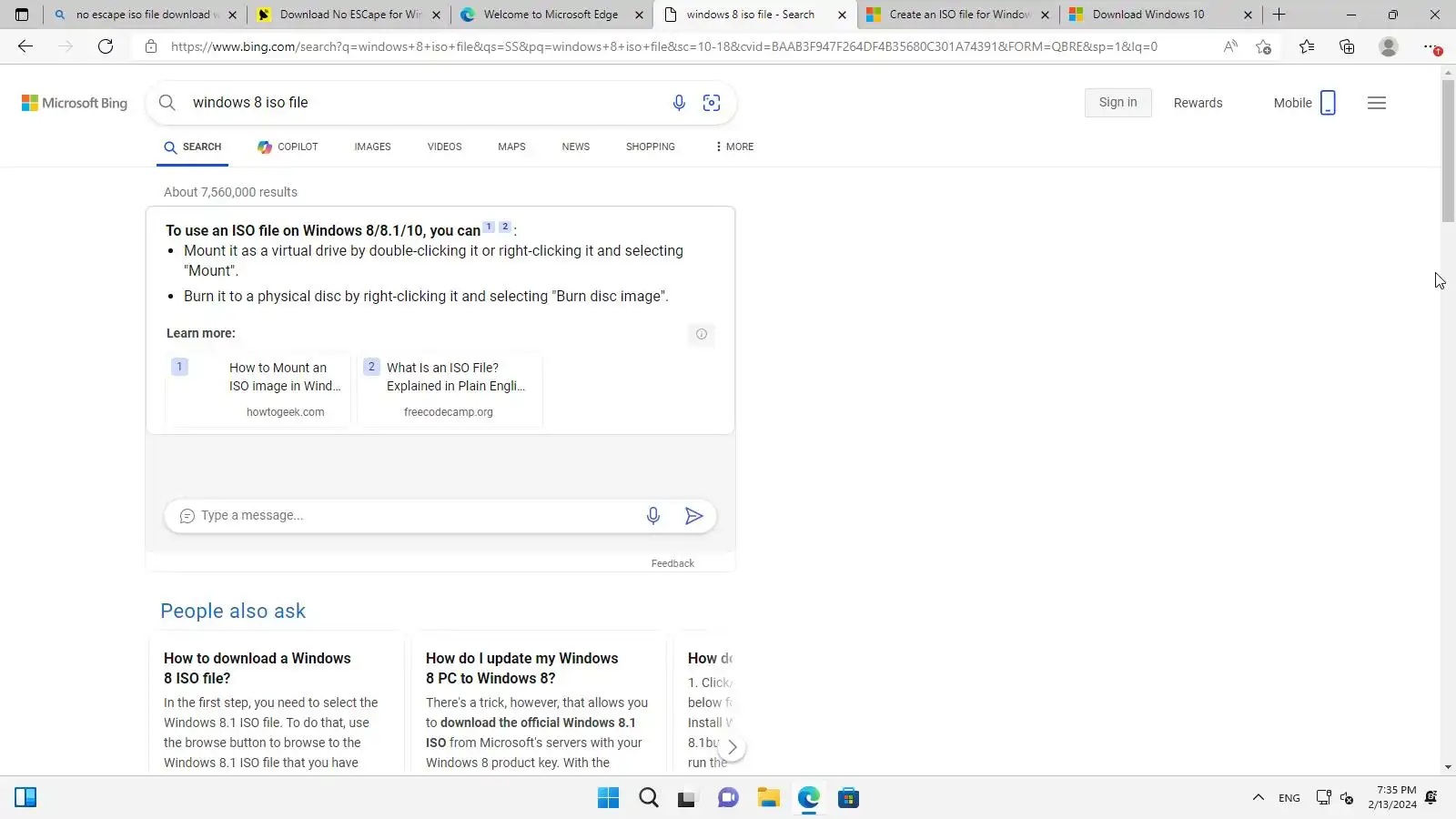Open the clock showing 7:35 PM

click(1392, 798)
